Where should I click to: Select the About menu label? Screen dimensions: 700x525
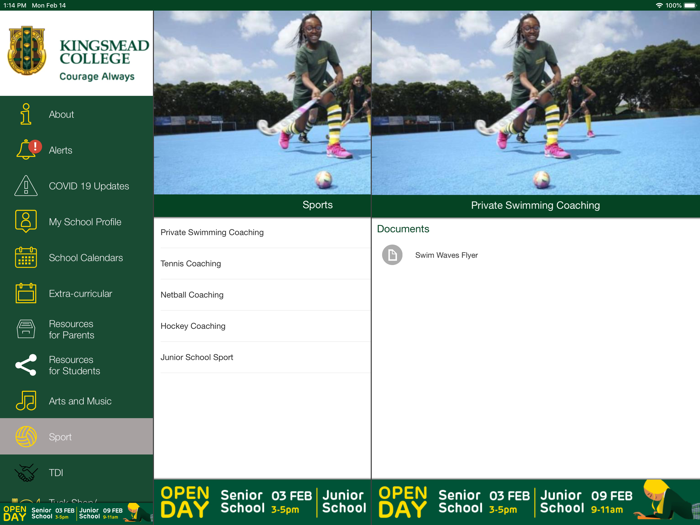point(61,114)
